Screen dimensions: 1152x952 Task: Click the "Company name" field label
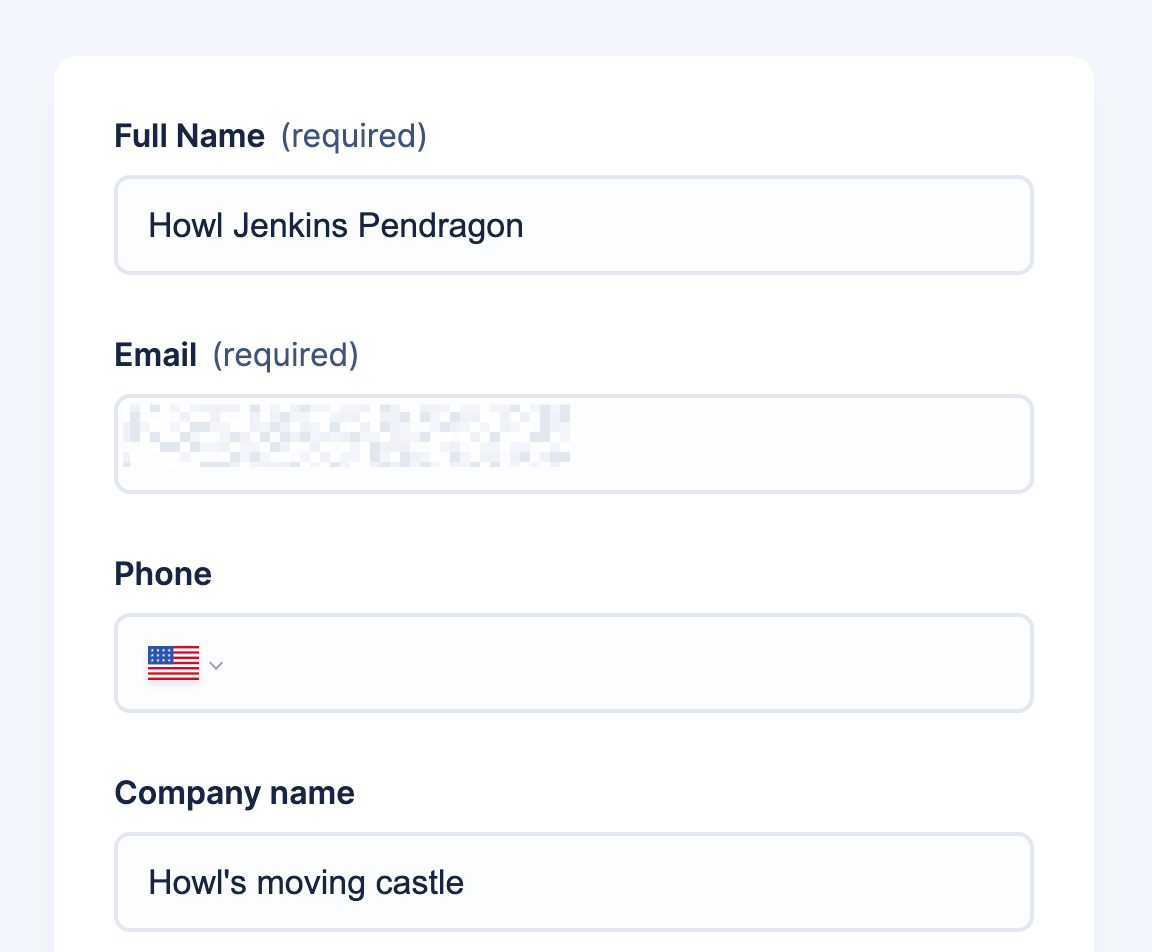(235, 793)
